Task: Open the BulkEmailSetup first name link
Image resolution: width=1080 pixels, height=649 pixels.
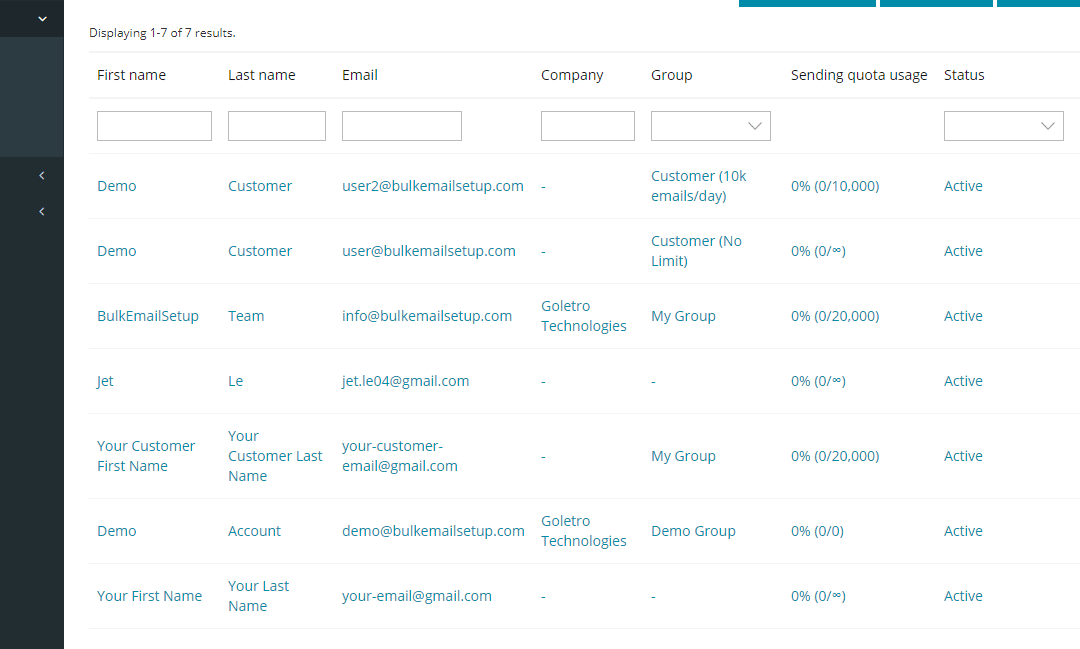Action: (x=148, y=316)
